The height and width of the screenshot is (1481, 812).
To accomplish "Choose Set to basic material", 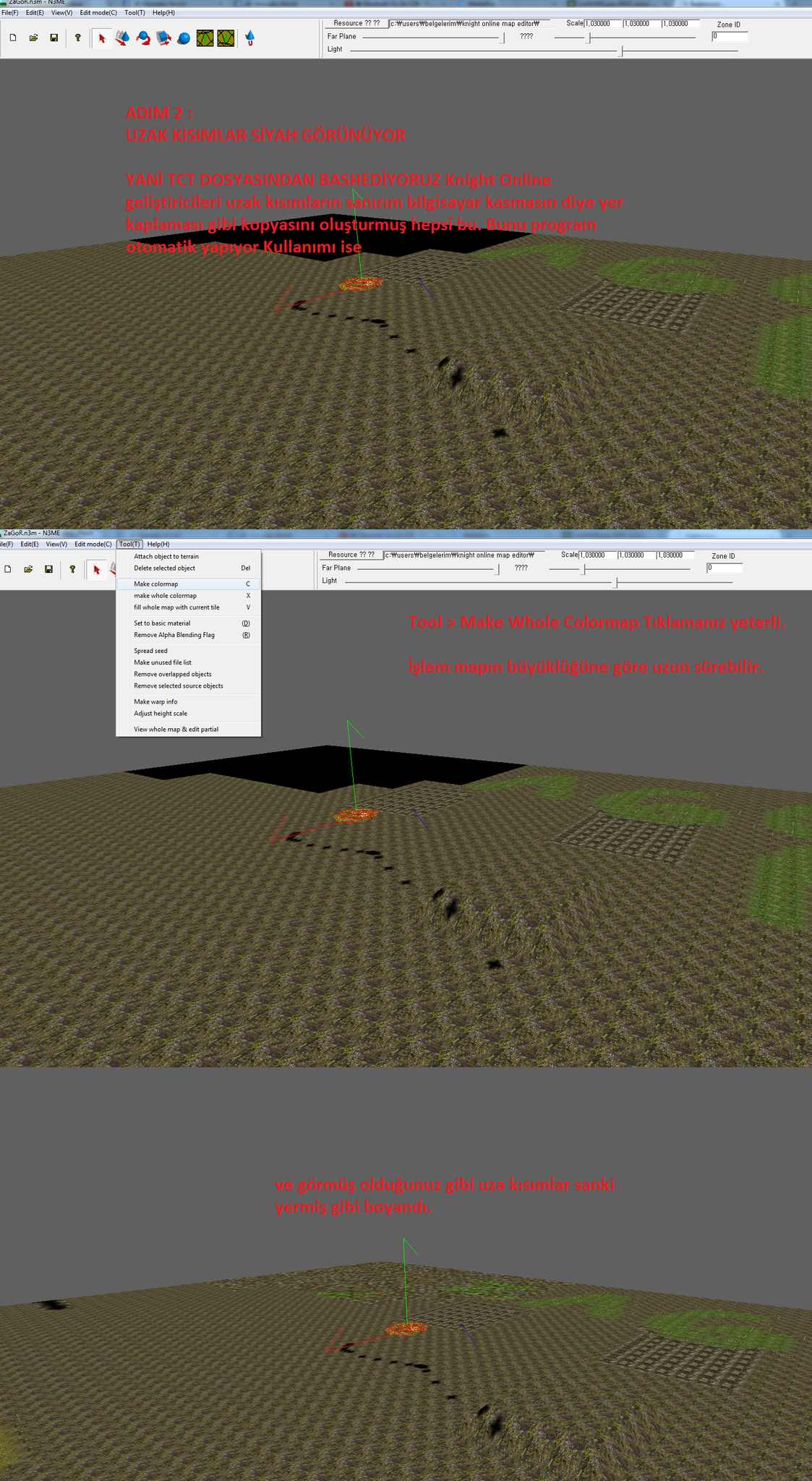I will (188, 623).
